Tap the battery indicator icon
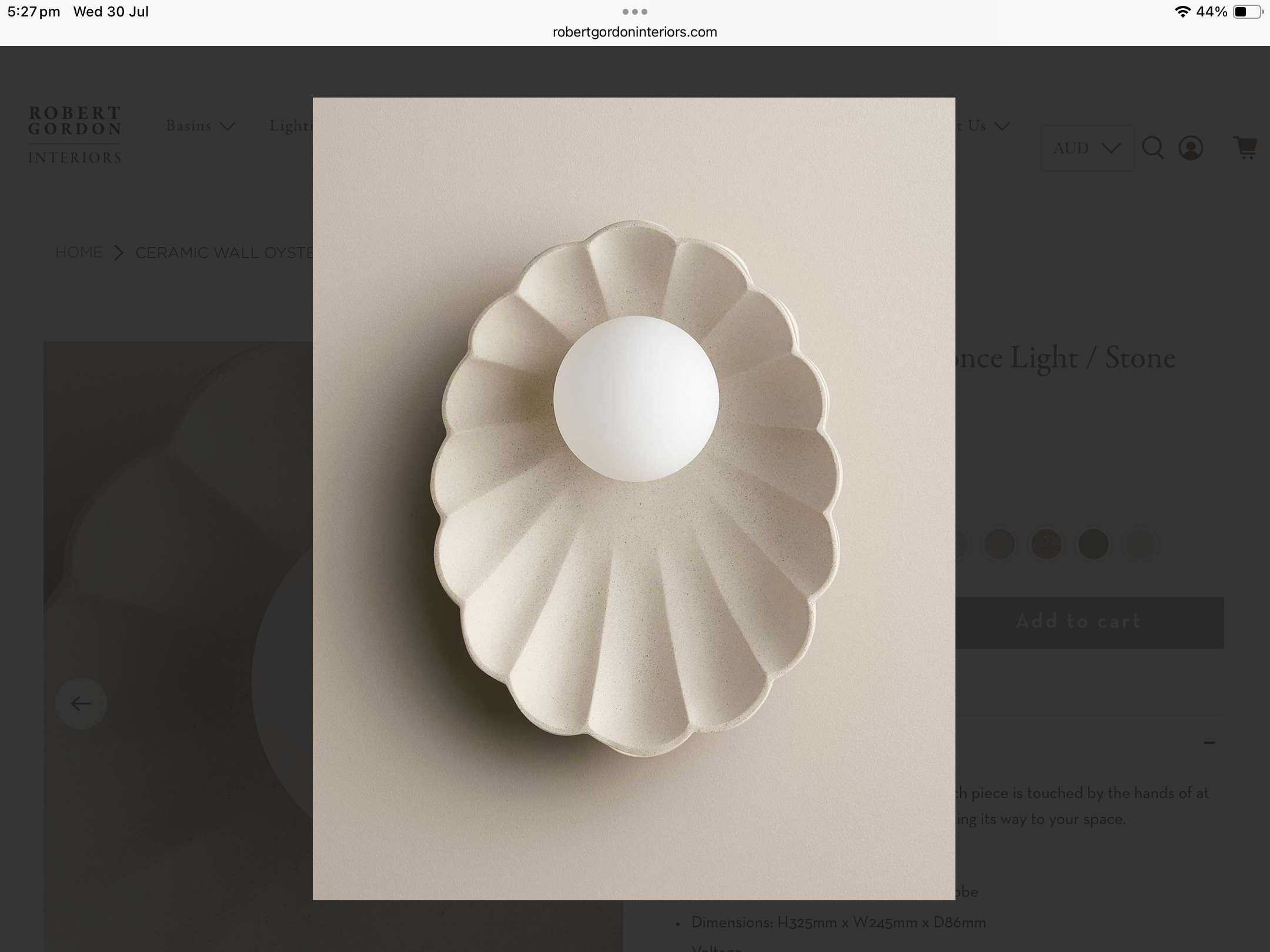The height and width of the screenshot is (952, 1270). [1248, 12]
